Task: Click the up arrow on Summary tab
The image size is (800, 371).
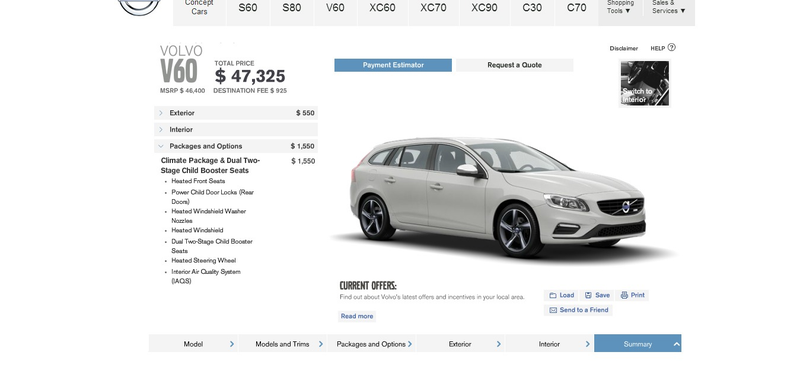Action: [x=677, y=344]
